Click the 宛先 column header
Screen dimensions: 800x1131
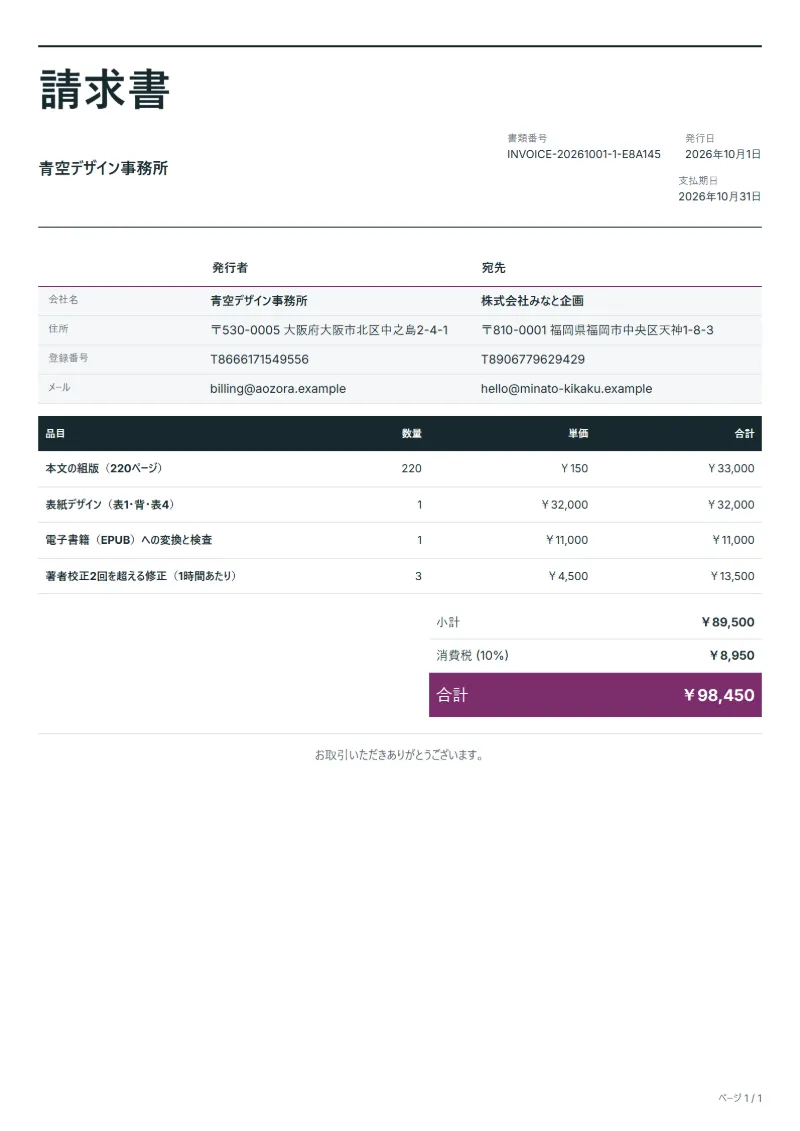[x=493, y=268]
